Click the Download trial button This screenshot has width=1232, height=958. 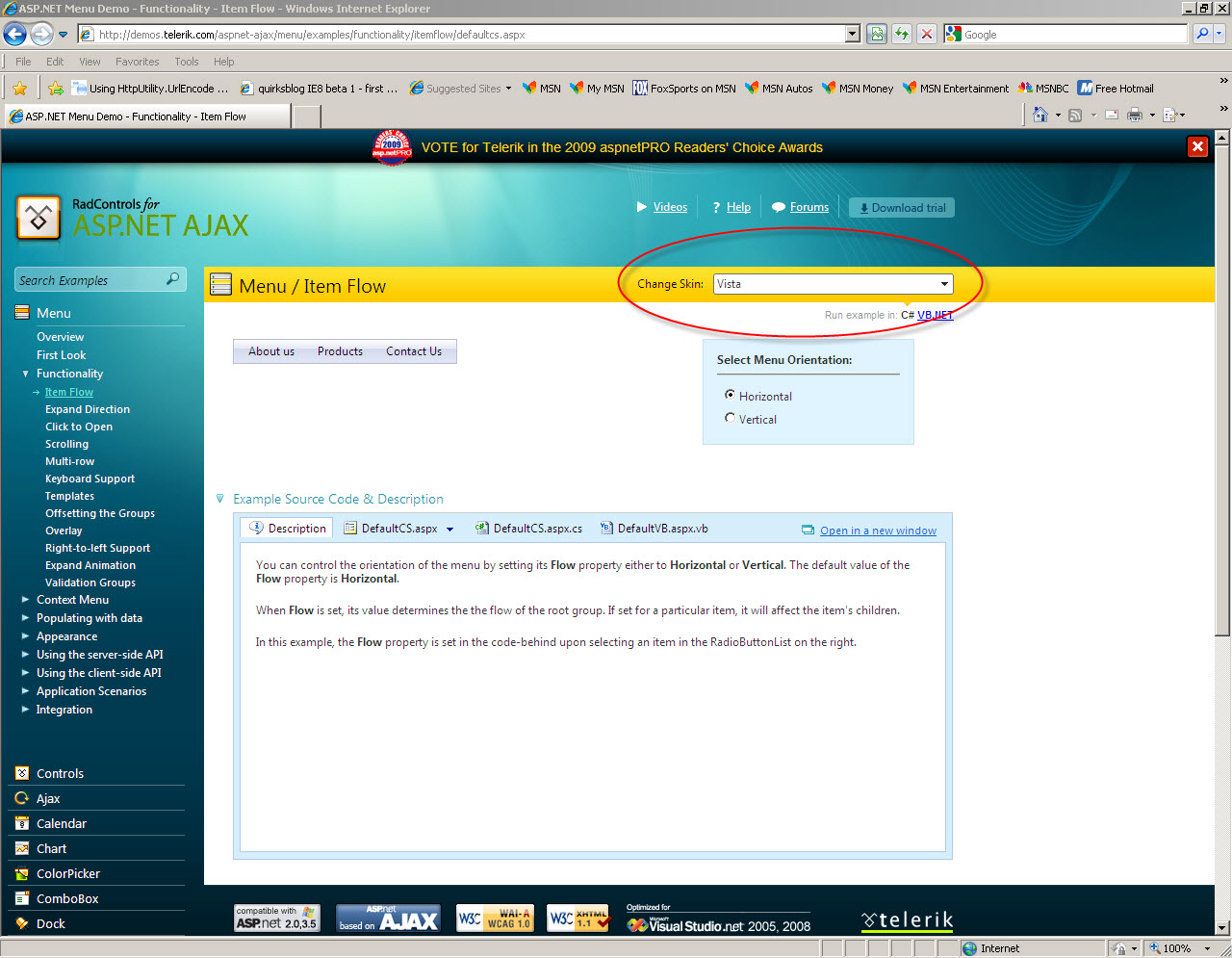[902, 208]
